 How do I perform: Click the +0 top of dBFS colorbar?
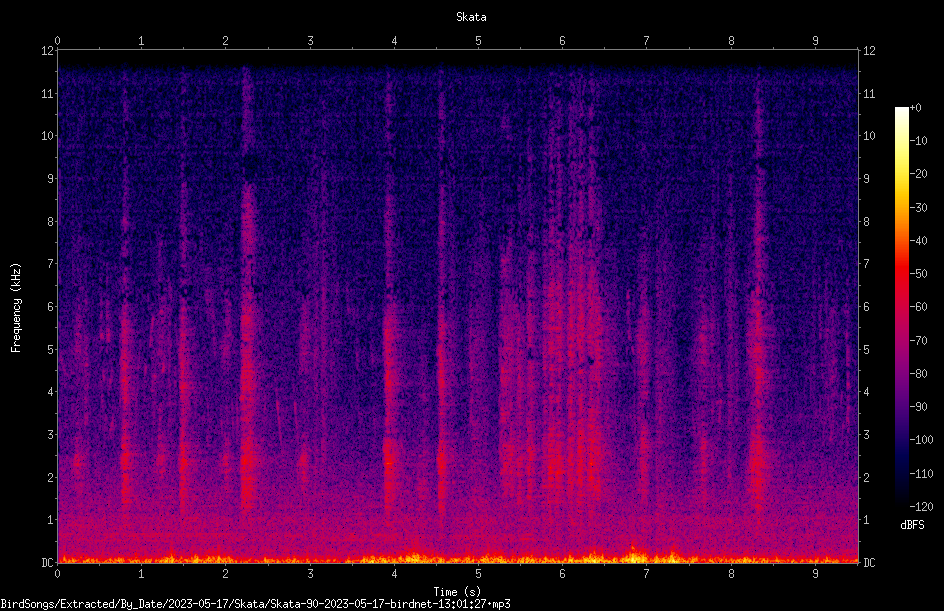(x=915, y=108)
